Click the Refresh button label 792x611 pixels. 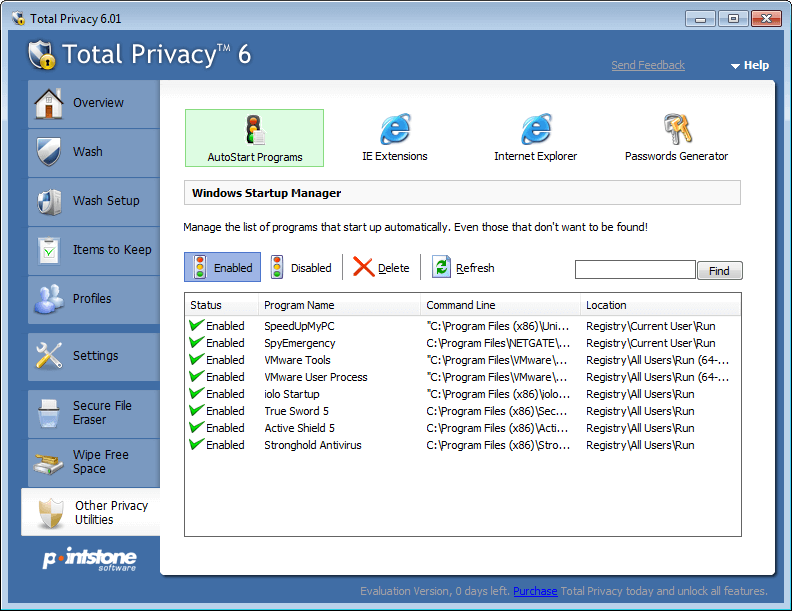(475, 268)
